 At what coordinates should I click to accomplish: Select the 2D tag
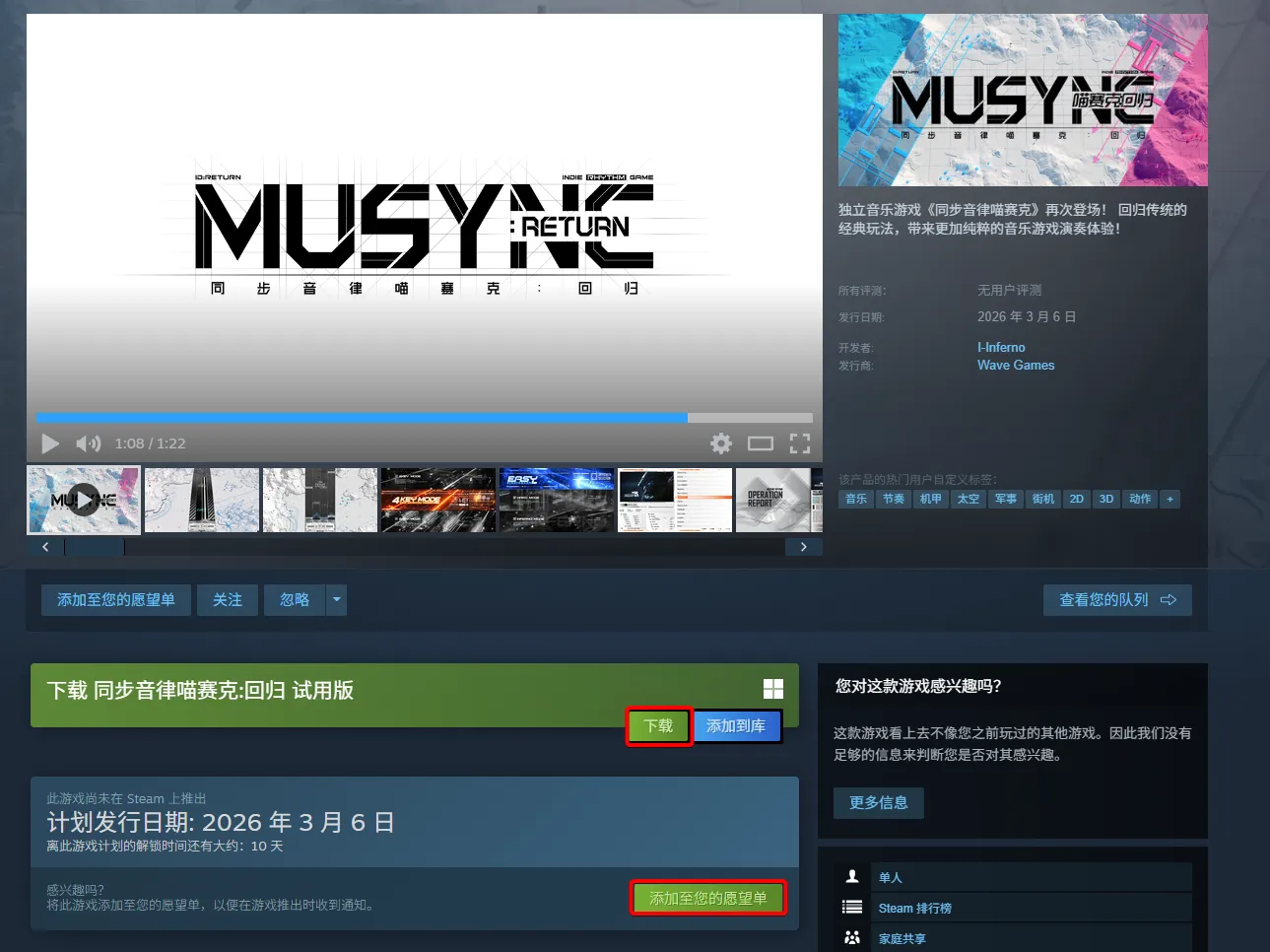(x=1077, y=499)
